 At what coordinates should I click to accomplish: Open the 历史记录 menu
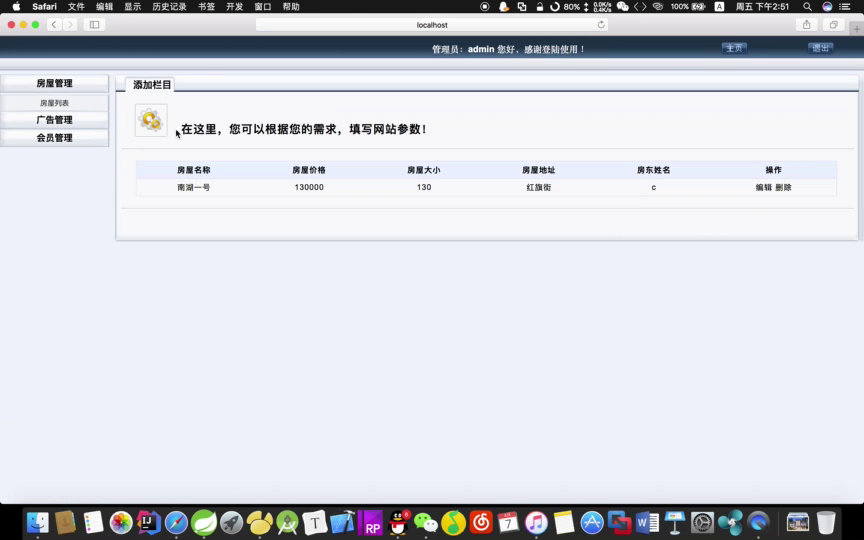[169, 7]
